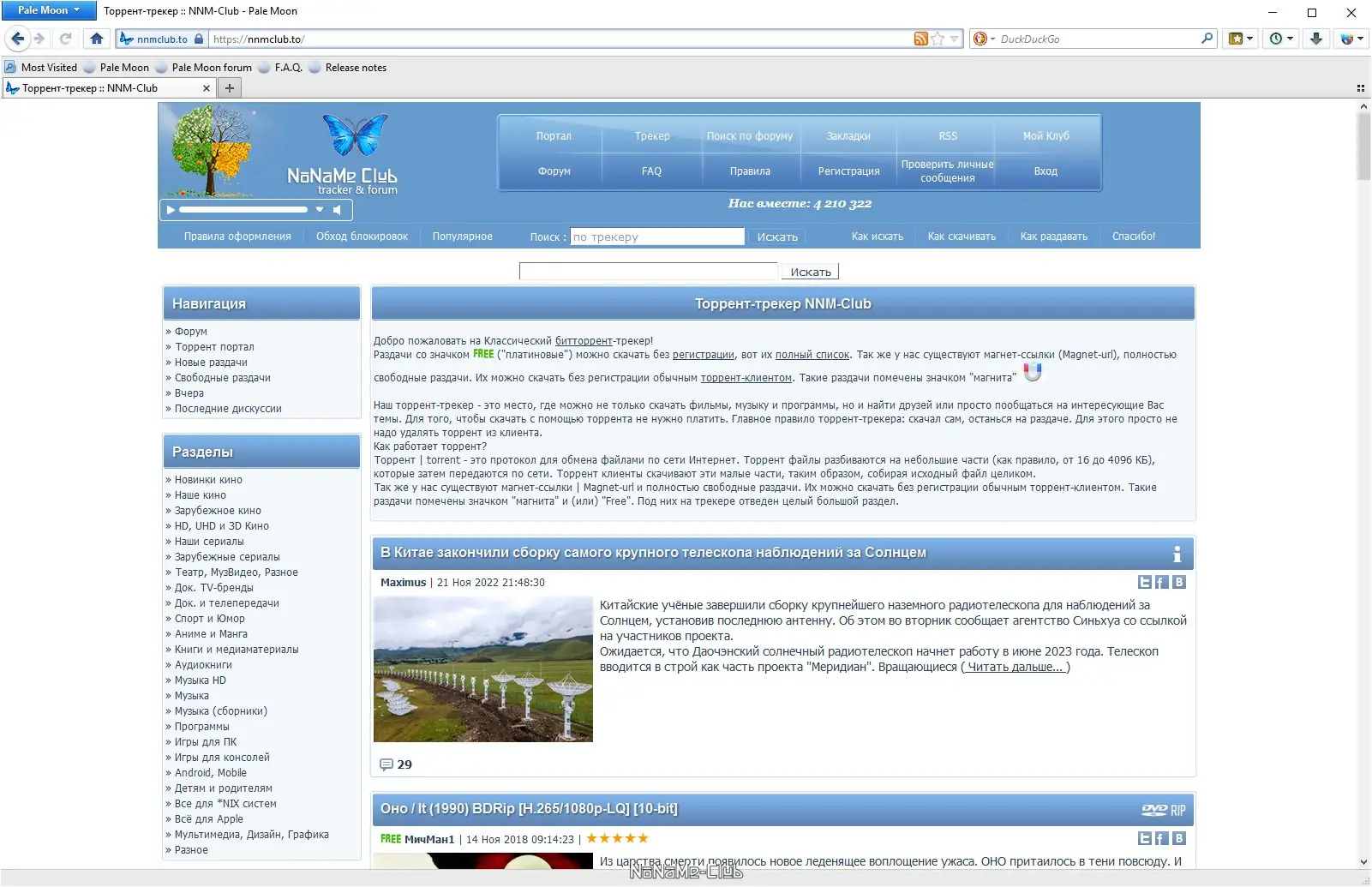Open Правила оформления link

pyautogui.click(x=237, y=237)
